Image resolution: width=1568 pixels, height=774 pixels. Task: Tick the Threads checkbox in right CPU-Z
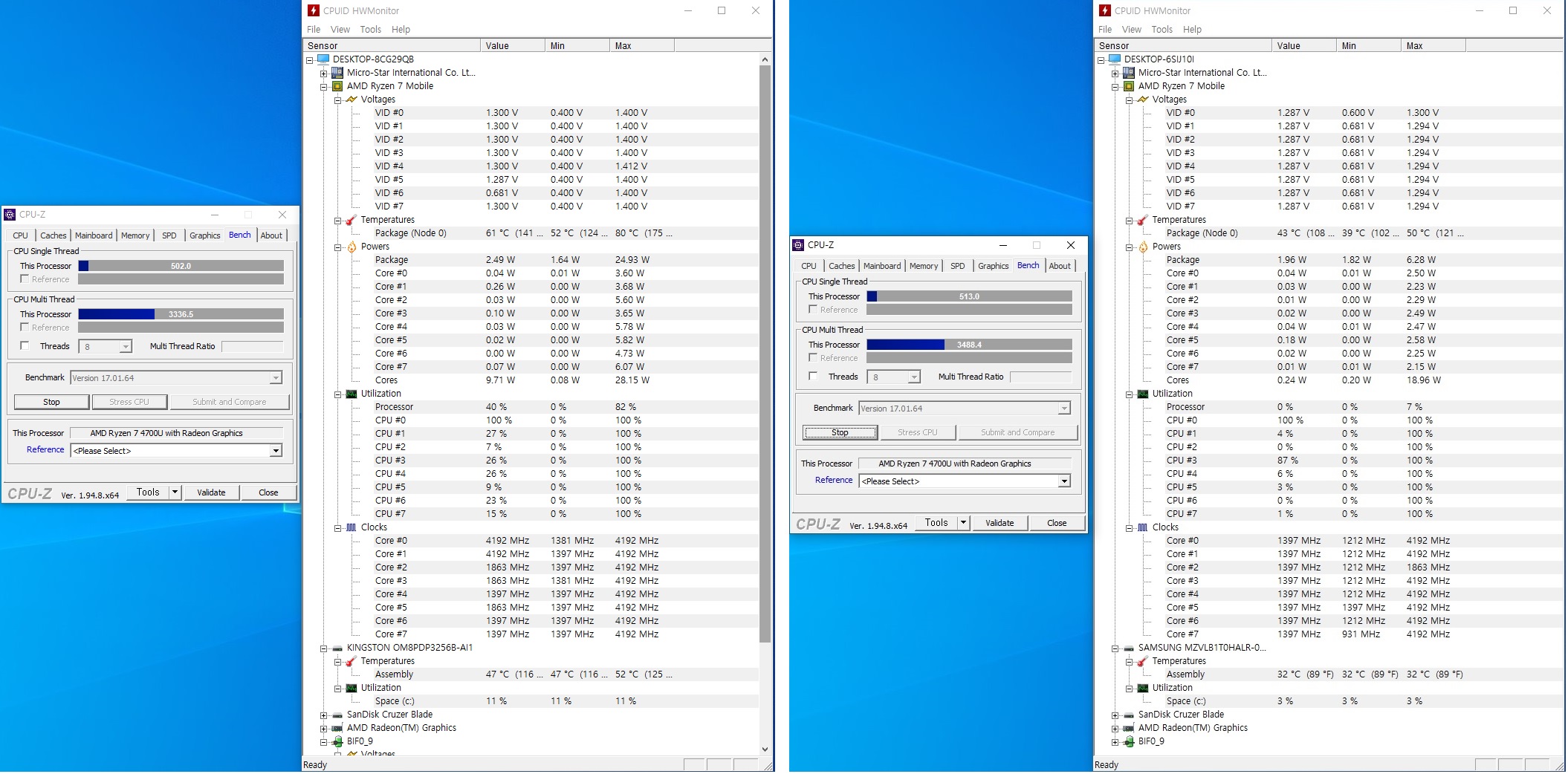click(813, 377)
